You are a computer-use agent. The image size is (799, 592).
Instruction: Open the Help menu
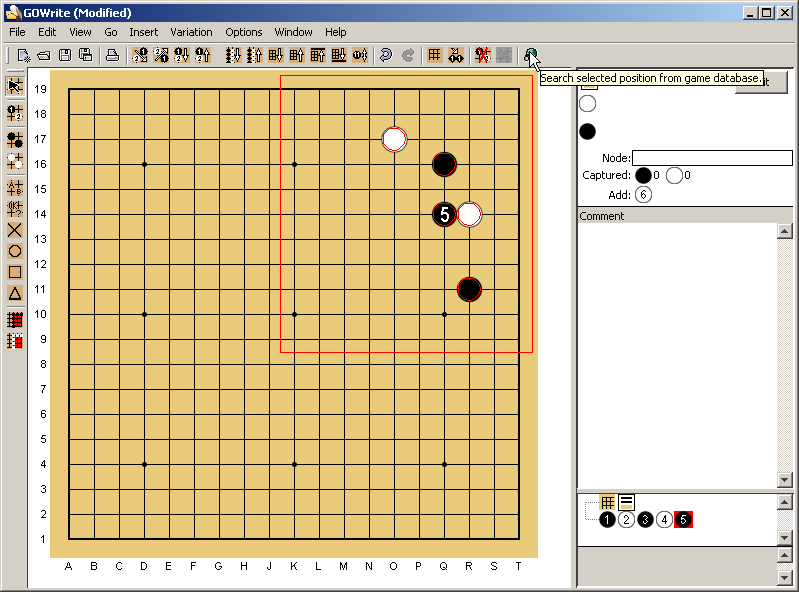tap(335, 32)
